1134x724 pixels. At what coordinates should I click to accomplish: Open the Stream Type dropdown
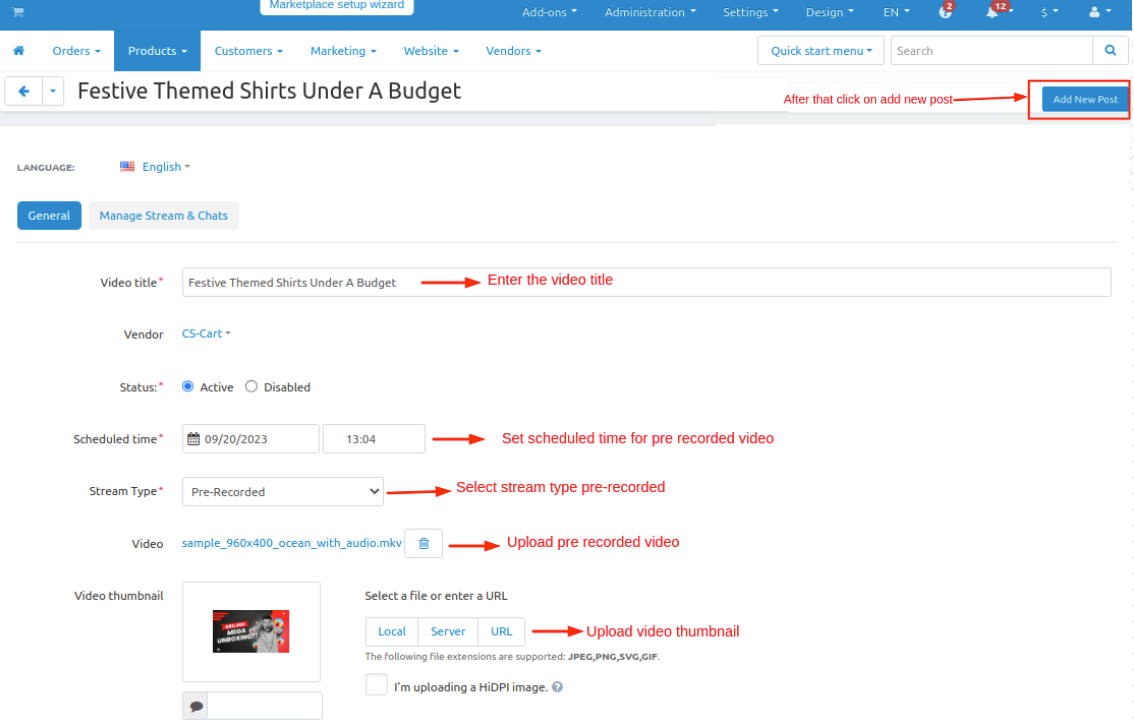click(283, 492)
